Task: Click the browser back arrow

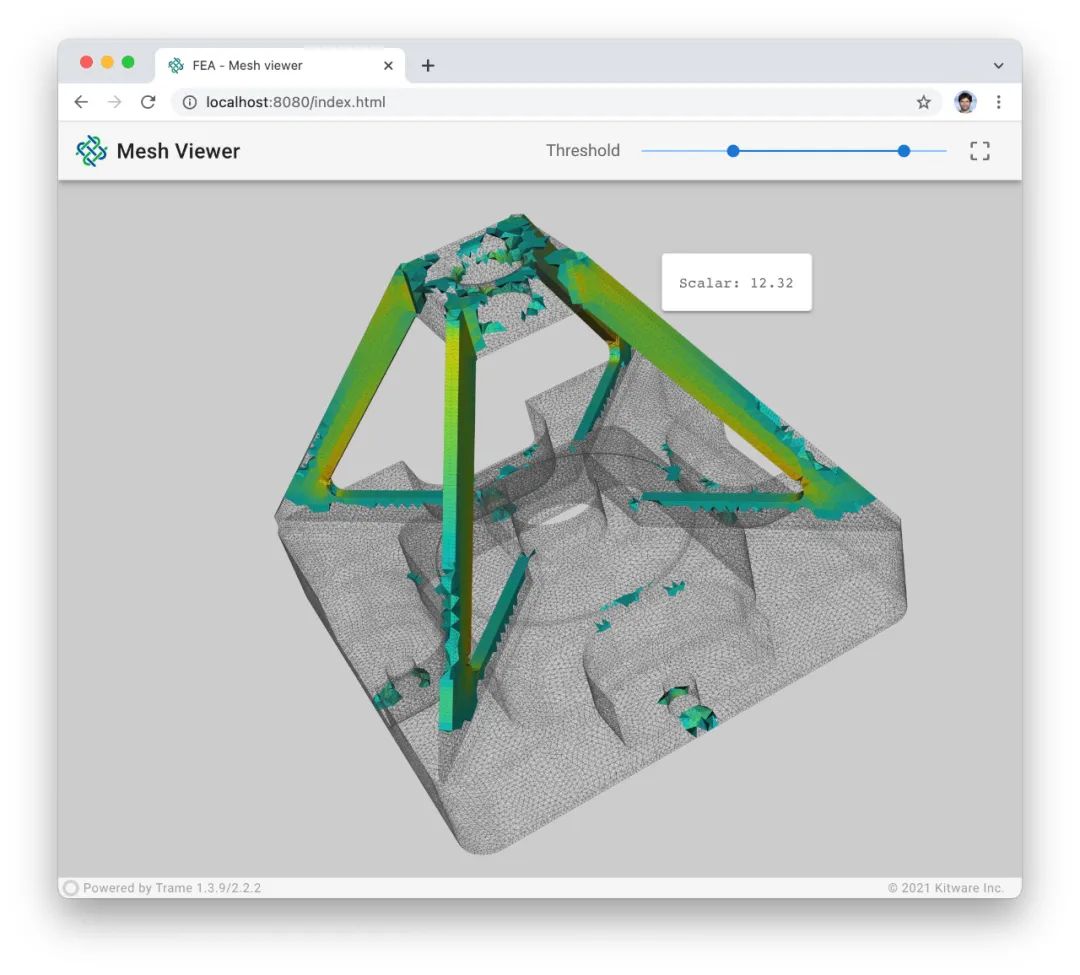Action: [81, 102]
